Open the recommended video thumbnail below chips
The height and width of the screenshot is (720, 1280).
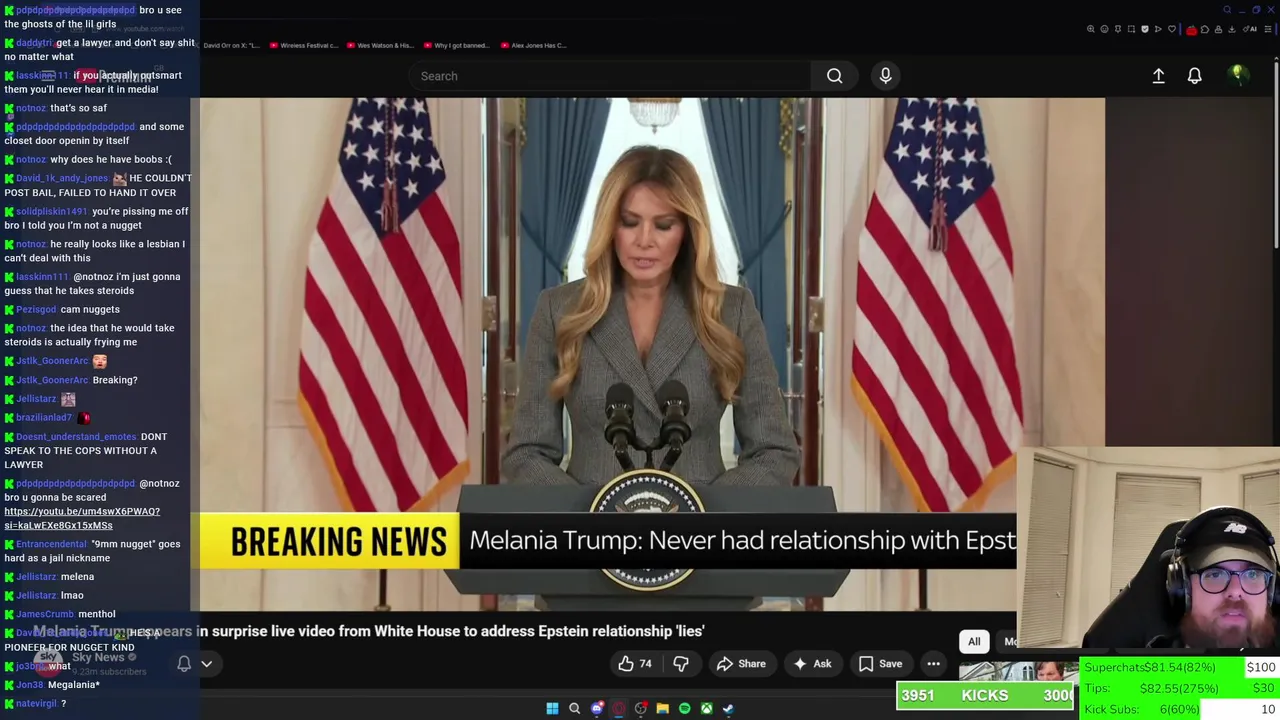click(x=1018, y=670)
